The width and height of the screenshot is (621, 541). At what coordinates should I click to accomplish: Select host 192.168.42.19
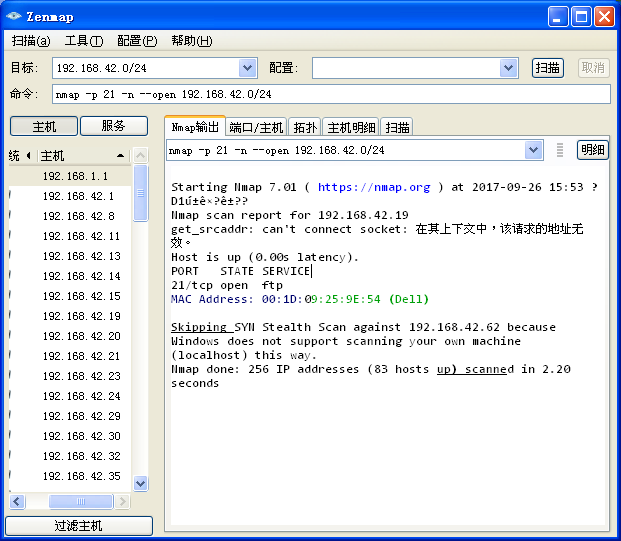70,316
